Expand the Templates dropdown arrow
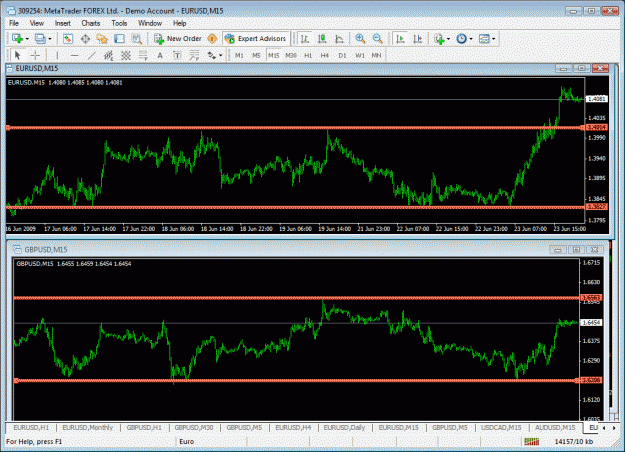 pos(493,39)
